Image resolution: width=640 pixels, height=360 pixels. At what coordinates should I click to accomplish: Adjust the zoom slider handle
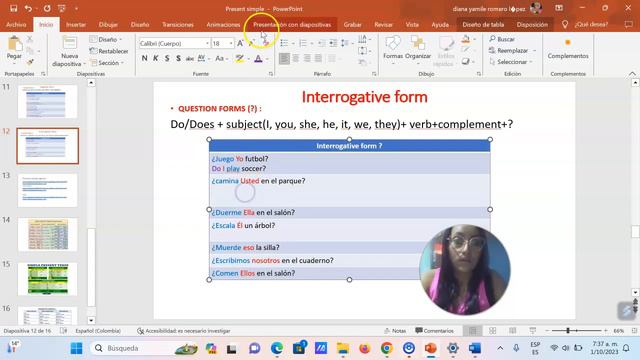click(568, 331)
